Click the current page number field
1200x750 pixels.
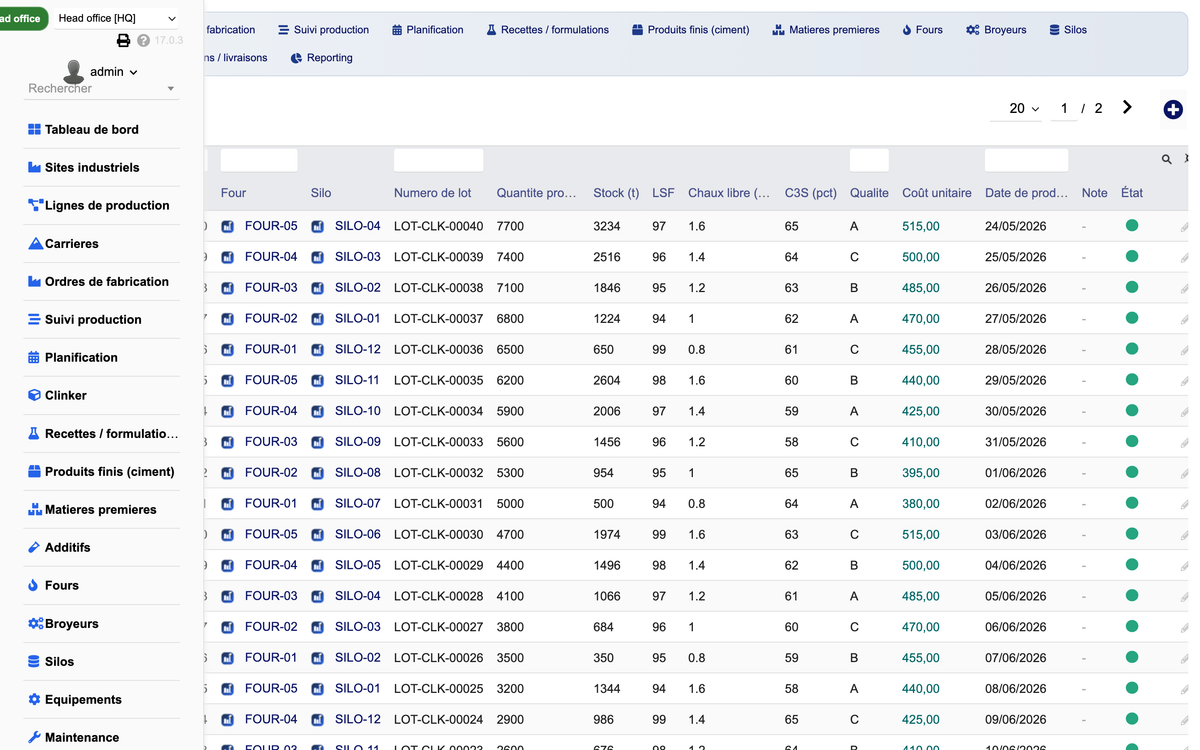tap(1064, 108)
